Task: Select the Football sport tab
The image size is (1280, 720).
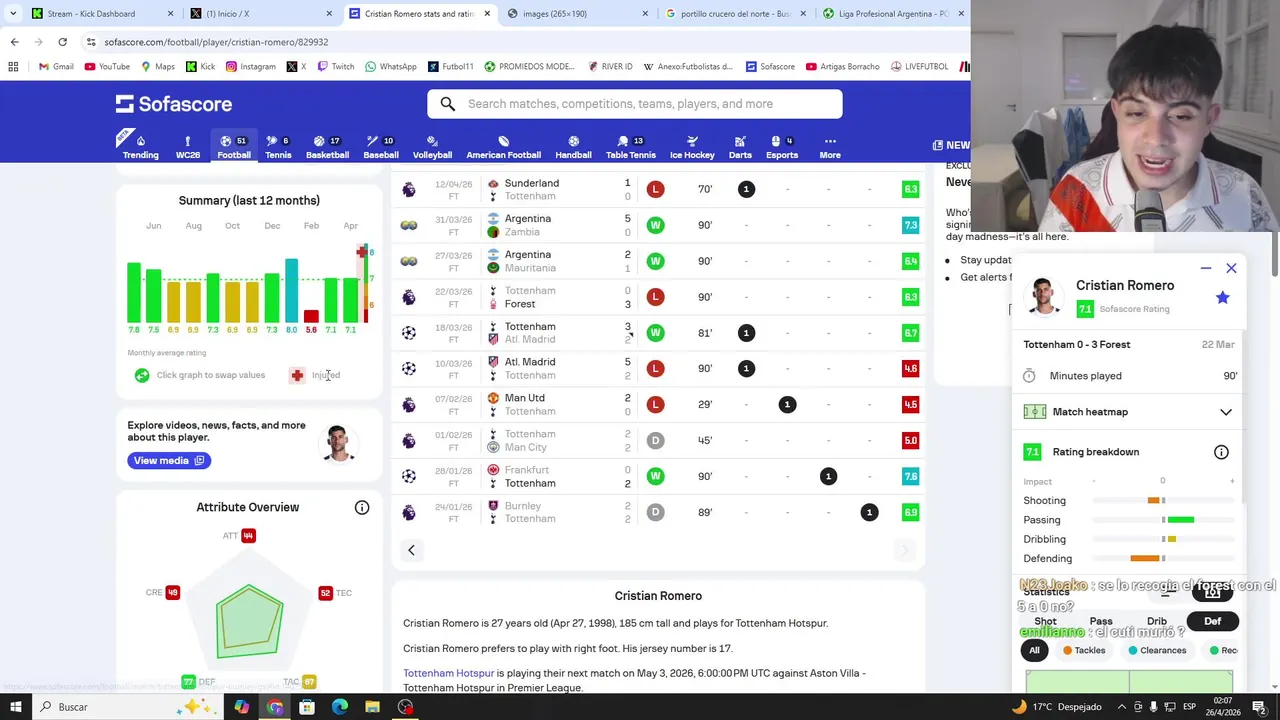Action: [234, 146]
